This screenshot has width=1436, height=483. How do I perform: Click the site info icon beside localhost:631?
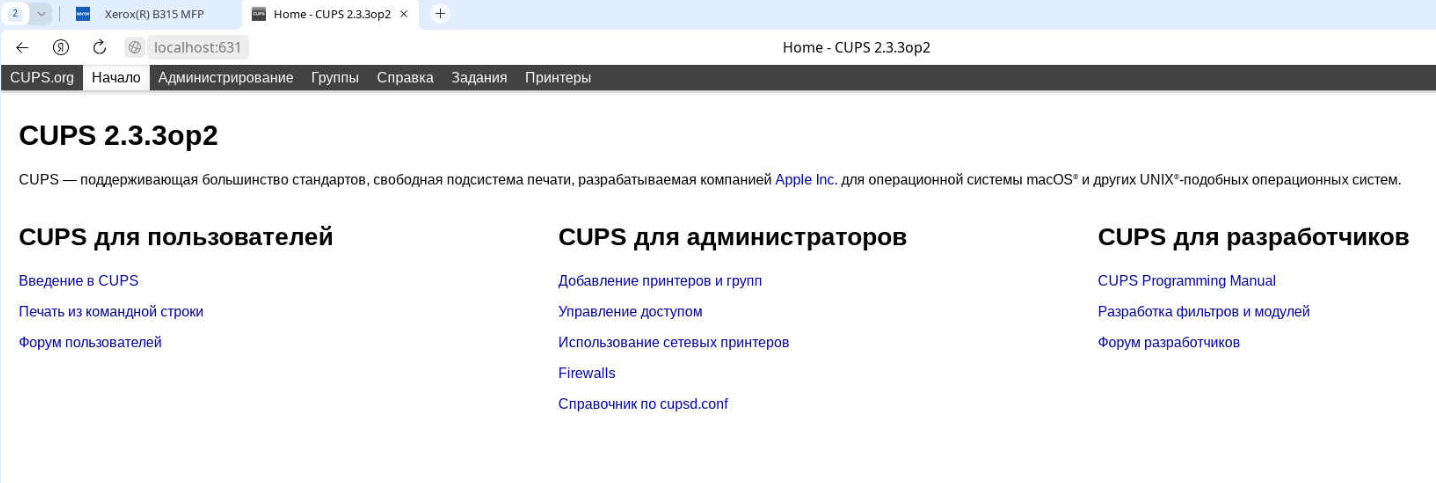coord(135,47)
